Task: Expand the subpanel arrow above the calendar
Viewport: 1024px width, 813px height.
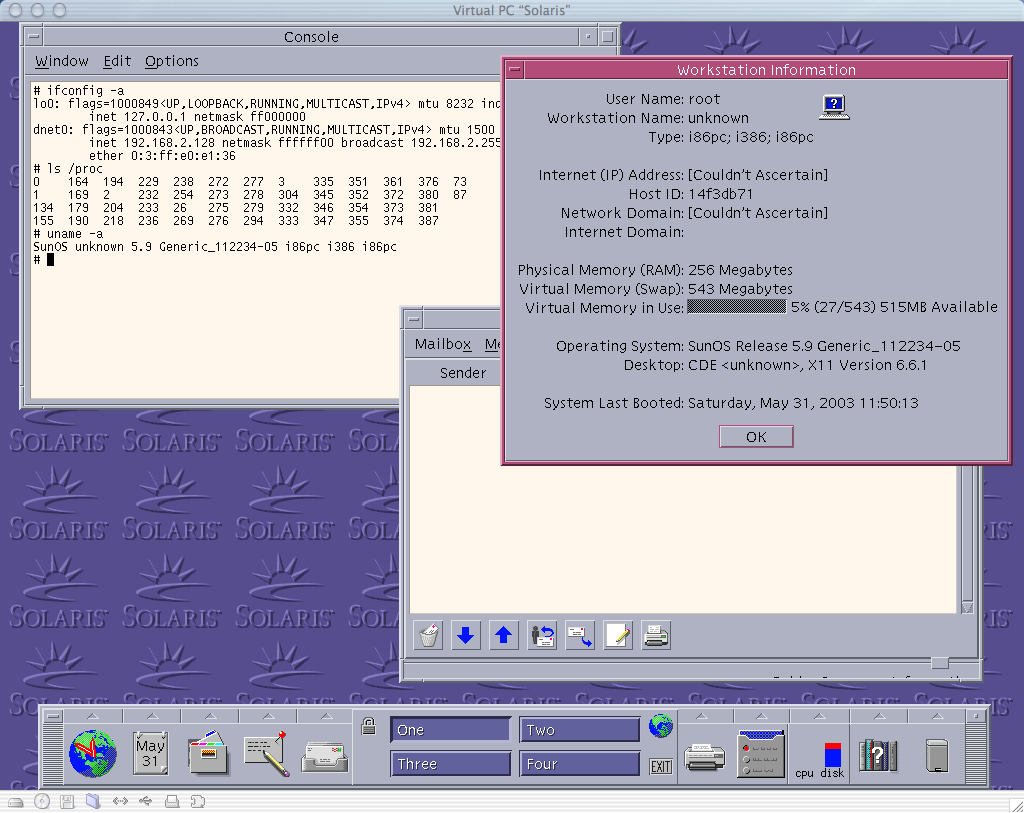Action: [152, 716]
